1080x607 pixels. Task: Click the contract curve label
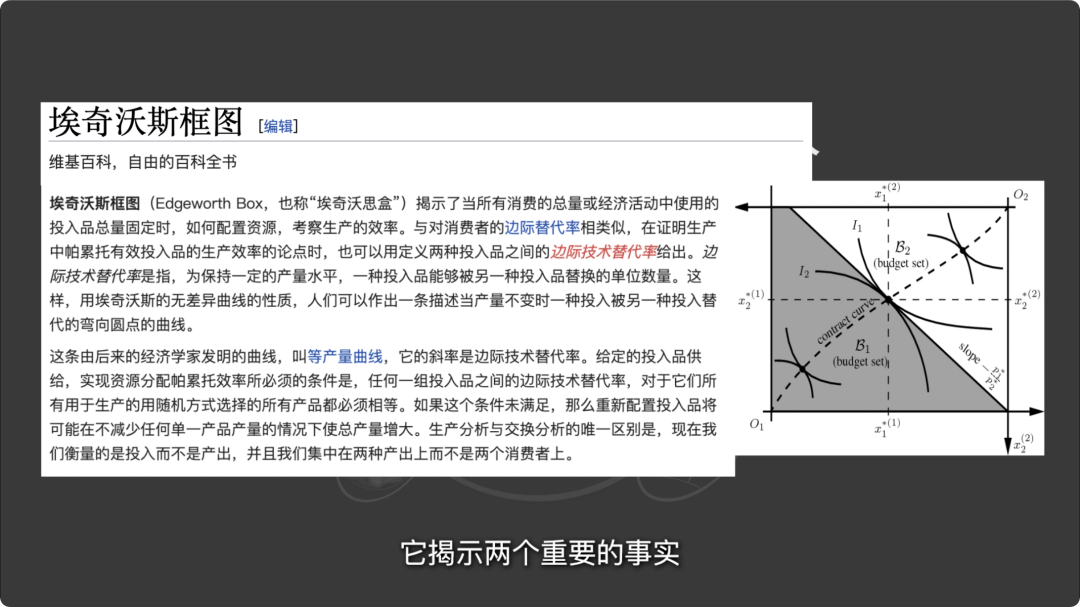845,322
